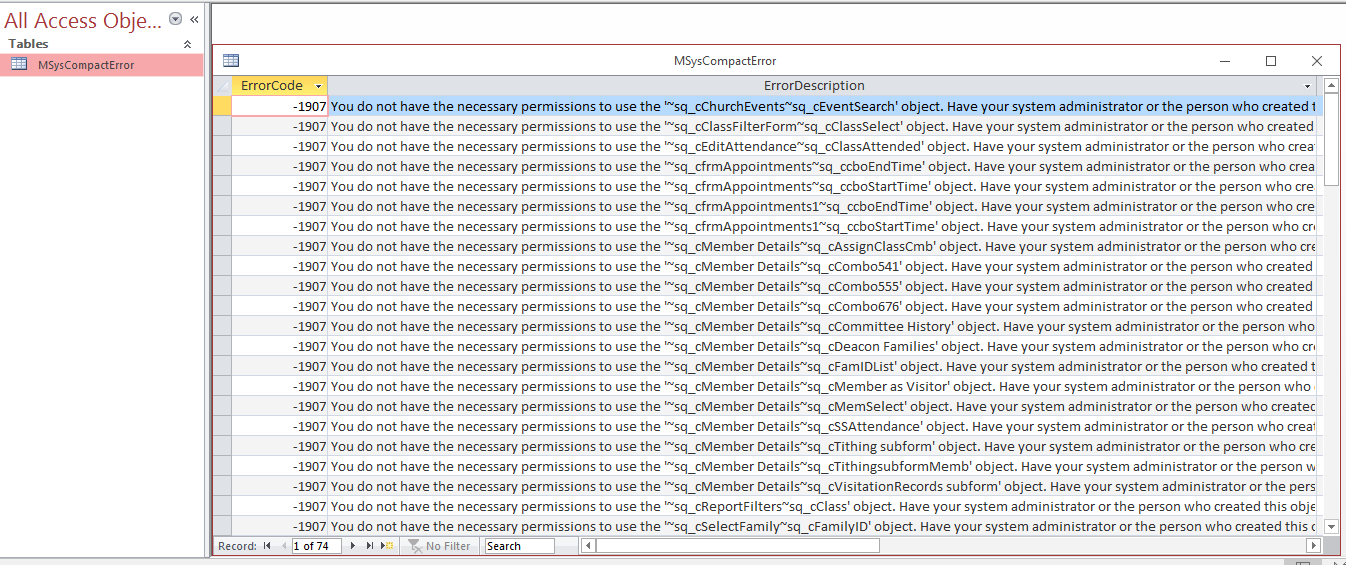Image resolution: width=1346 pixels, height=565 pixels.
Task: Open the All Access Objects navigation menu
Action: point(176,19)
